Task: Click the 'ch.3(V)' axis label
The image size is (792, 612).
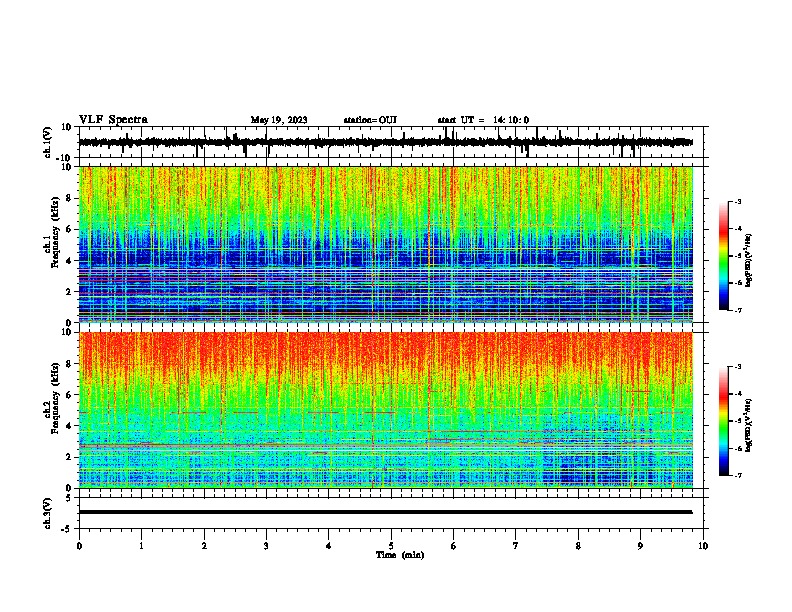Action: [x=48, y=513]
